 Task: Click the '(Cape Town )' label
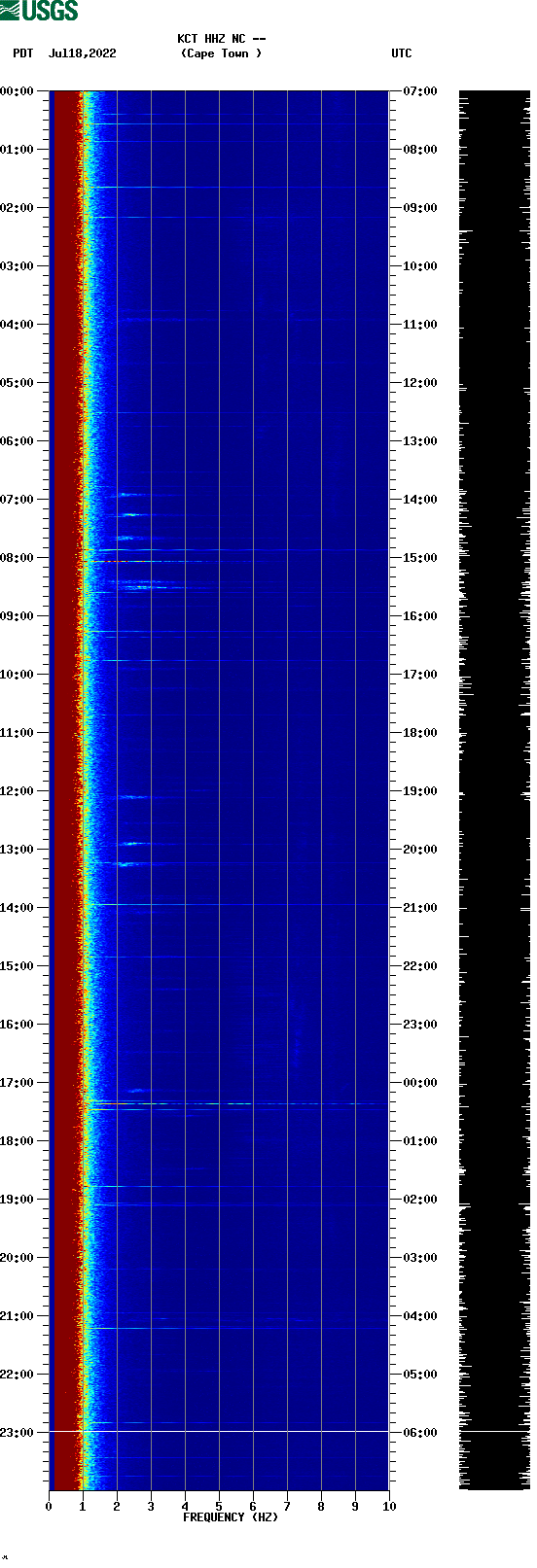(x=221, y=53)
